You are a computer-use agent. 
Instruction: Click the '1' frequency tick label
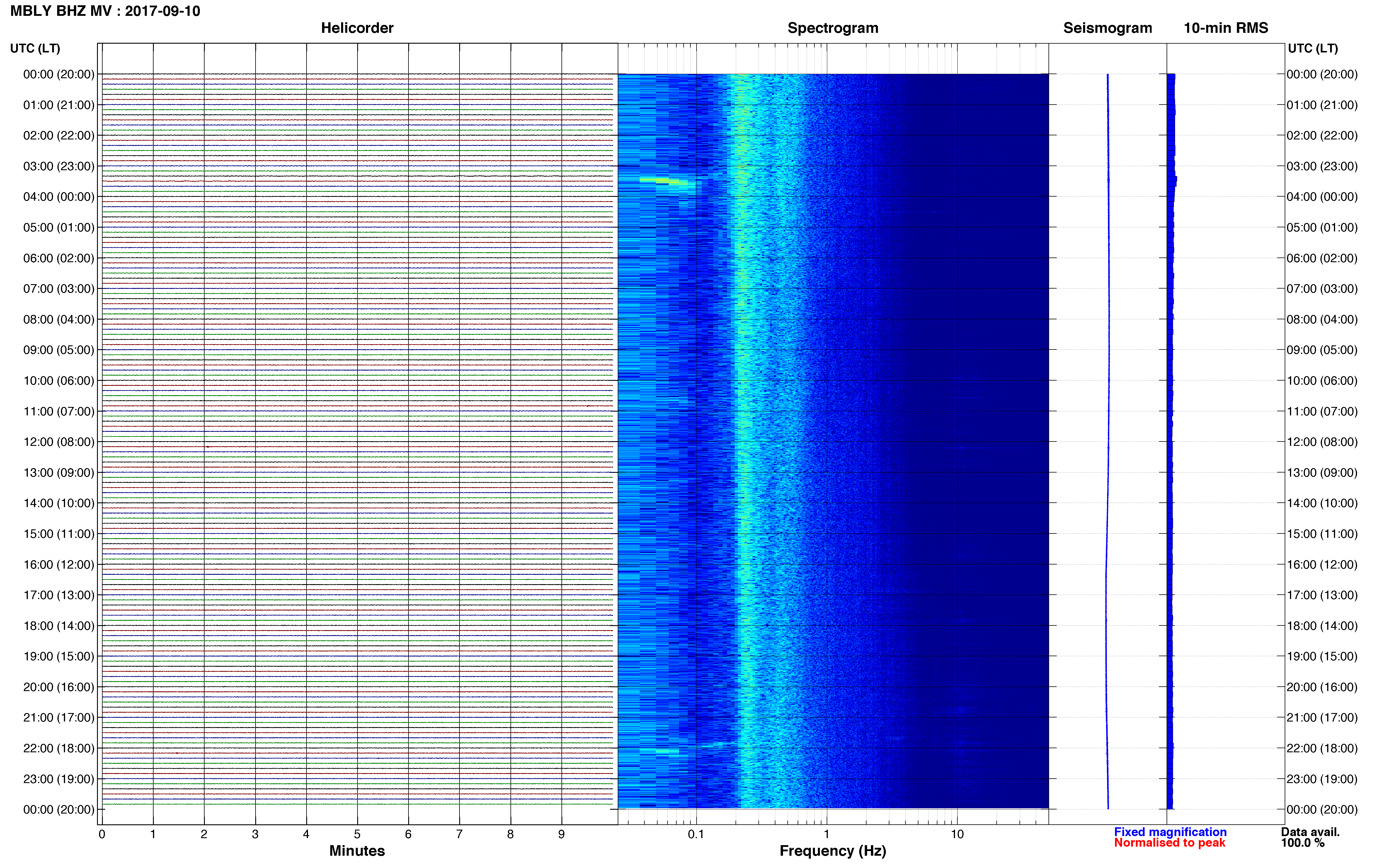coord(826,834)
